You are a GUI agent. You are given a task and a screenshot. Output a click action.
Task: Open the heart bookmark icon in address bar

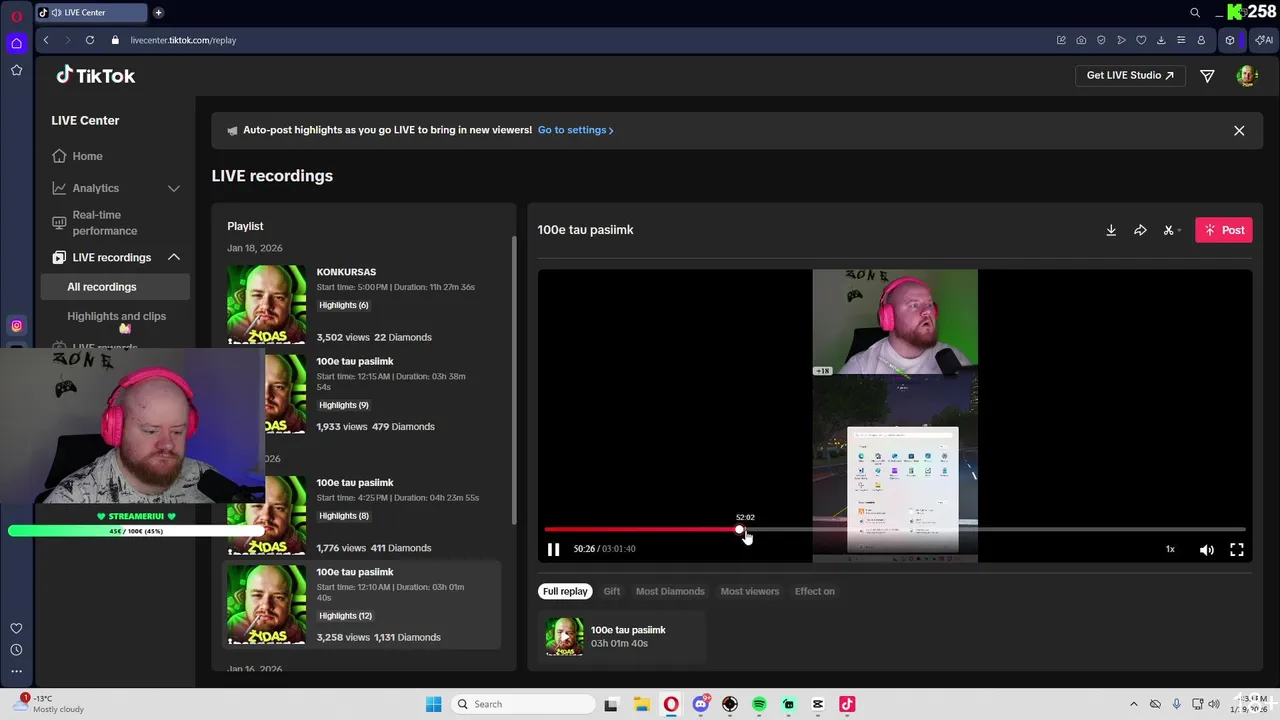1141,40
